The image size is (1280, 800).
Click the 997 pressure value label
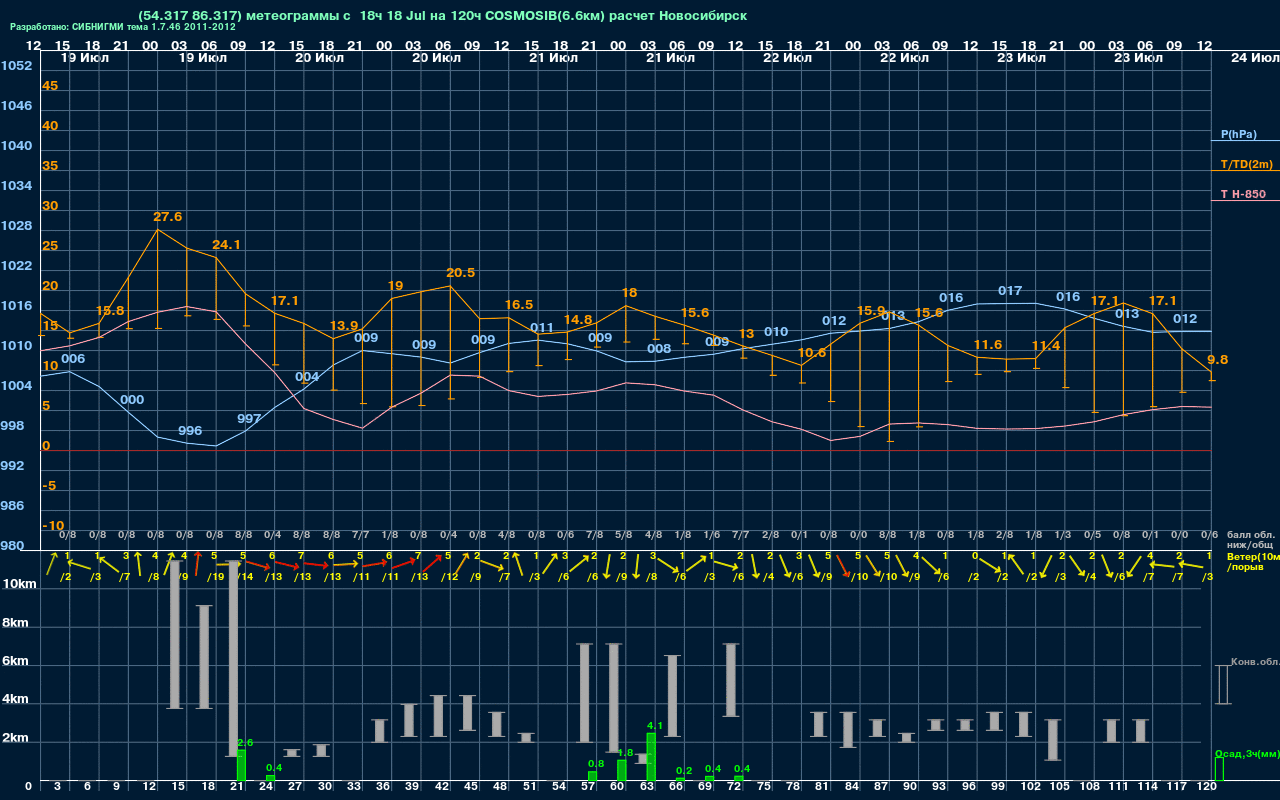pyautogui.click(x=249, y=418)
